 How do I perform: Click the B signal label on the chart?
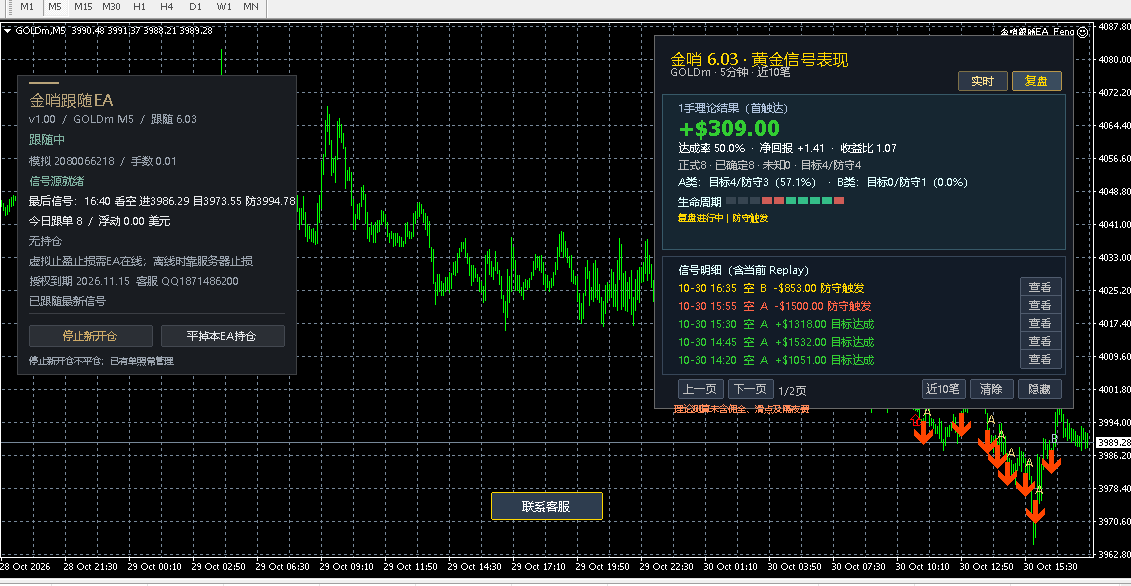1054,438
